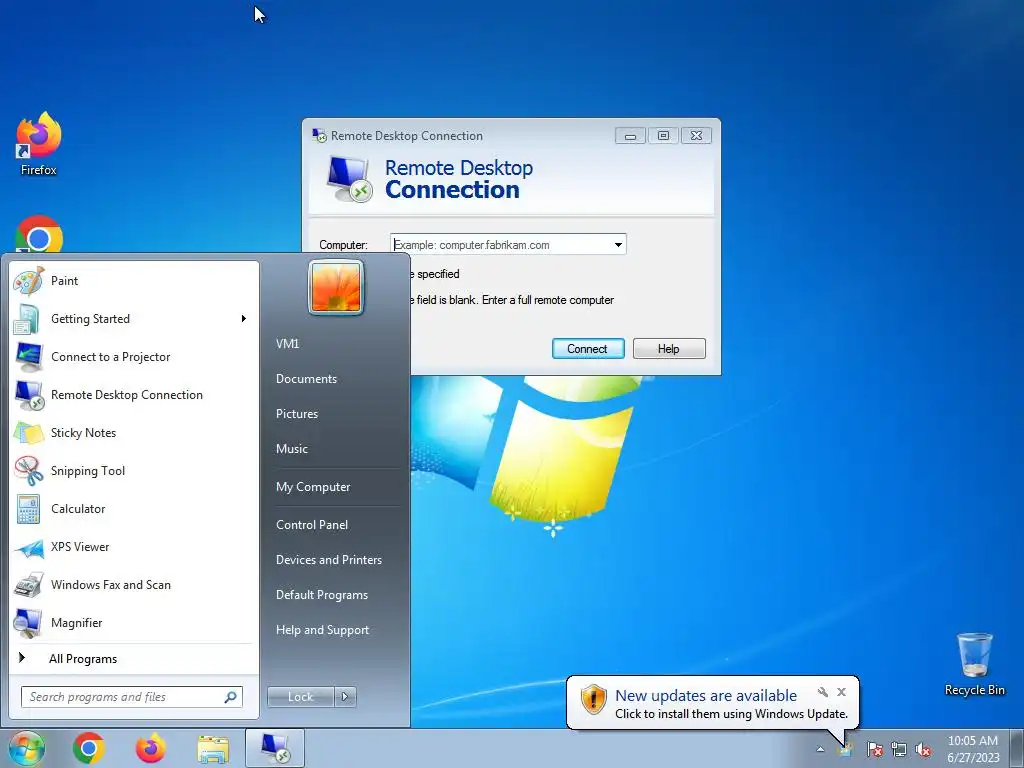Screen dimensions: 1024x768
Task: Click the update balloon shield icon
Action: coord(593,700)
